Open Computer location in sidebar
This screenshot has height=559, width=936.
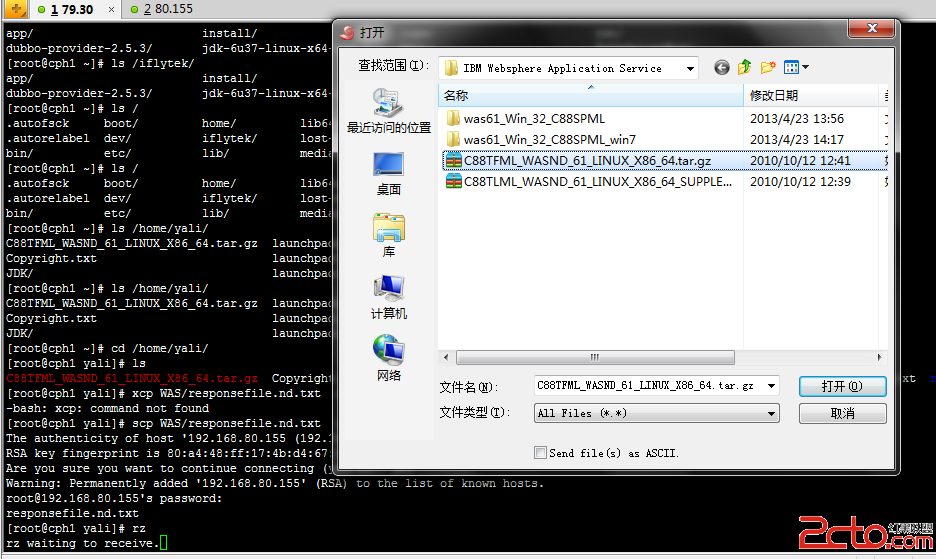[x=389, y=297]
